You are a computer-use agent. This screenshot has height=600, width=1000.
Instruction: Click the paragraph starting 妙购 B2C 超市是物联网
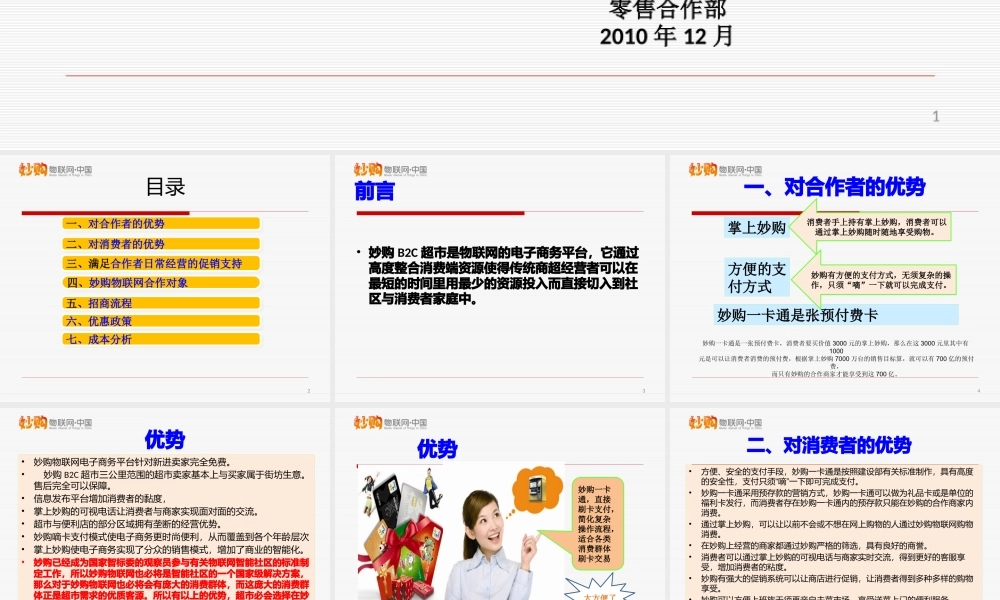coord(503,275)
